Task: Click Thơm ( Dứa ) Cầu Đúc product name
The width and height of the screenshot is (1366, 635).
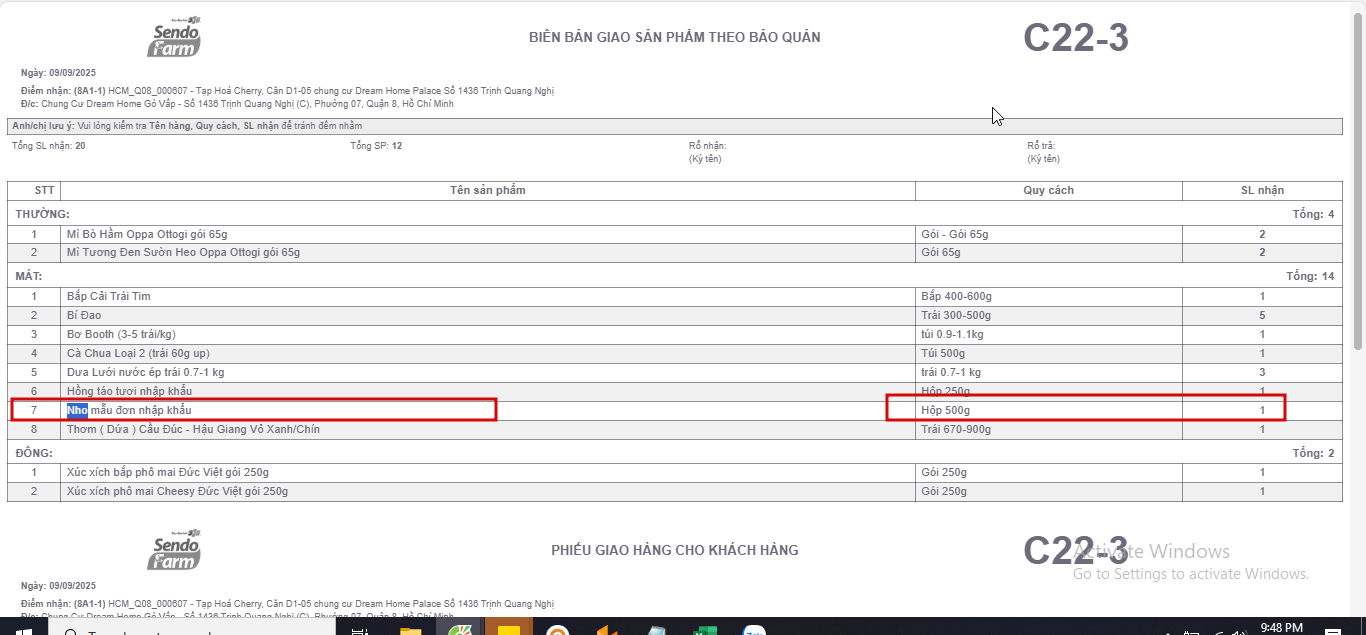Action: pyautogui.click(x=193, y=429)
